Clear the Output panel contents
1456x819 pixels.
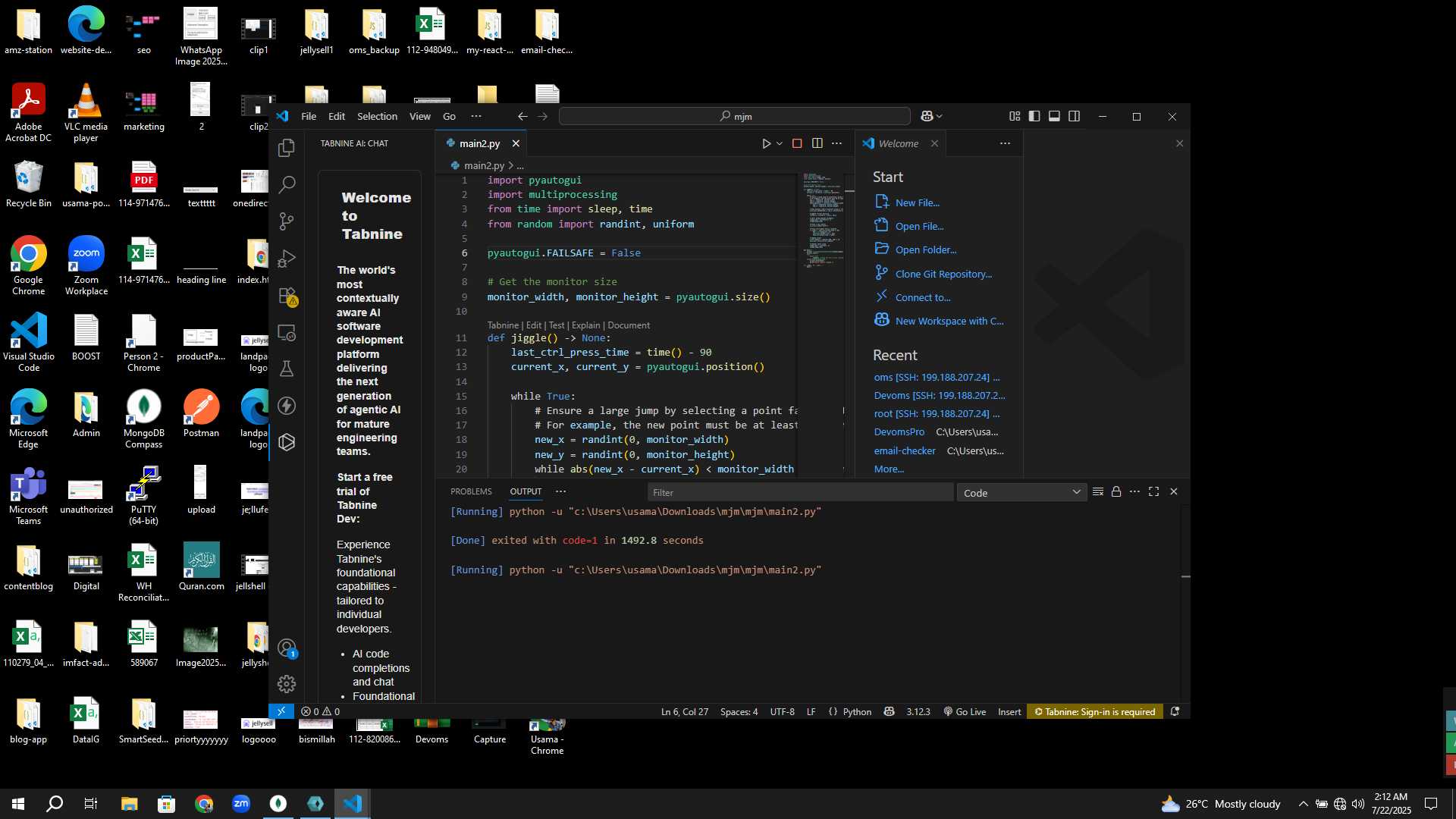[1097, 491]
